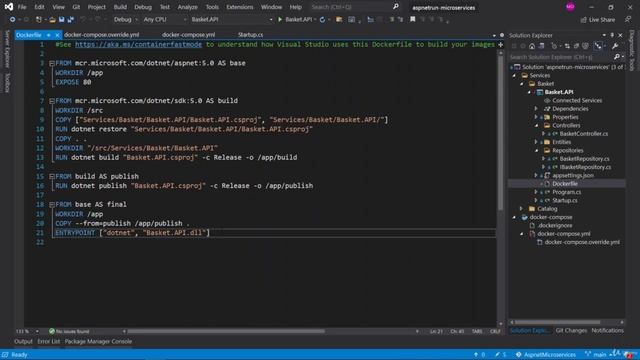Click the bookmark toolbar icon
The height and width of the screenshot is (360, 640).
pyautogui.click(x=413, y=19)
